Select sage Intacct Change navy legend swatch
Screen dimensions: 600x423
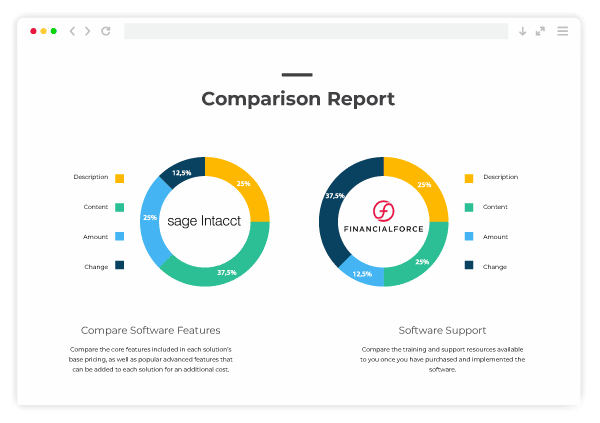coord(120,265)
